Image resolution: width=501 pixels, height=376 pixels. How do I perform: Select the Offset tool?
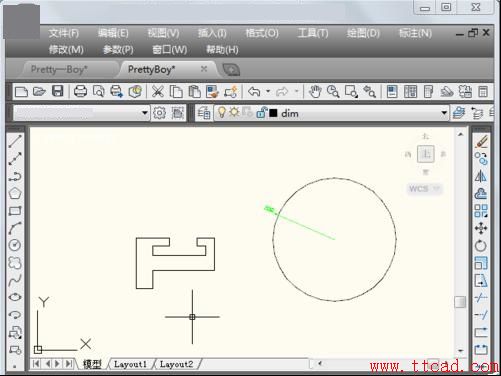pyautogui.click(x=481, y=193)
